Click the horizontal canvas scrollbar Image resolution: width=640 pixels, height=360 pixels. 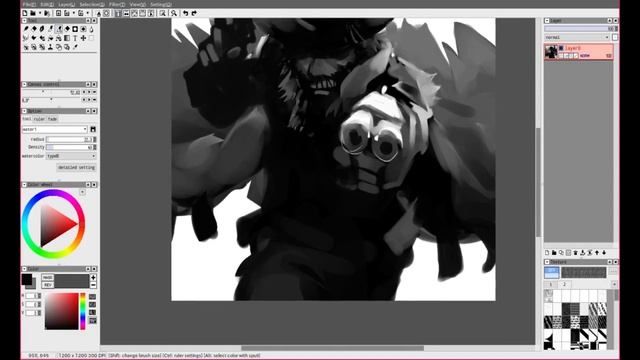tap(333, 348)
